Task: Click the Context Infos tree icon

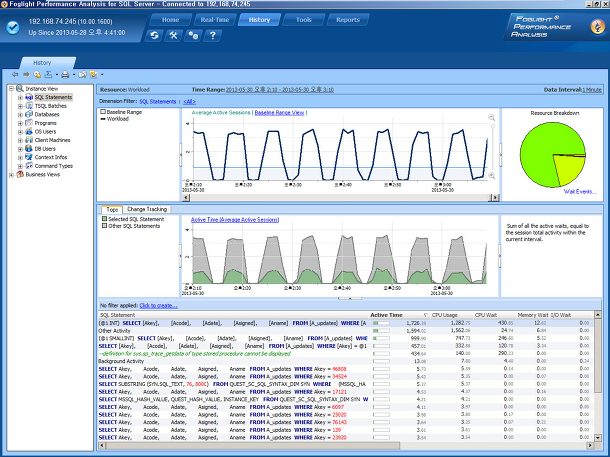Action: [29, 157]
